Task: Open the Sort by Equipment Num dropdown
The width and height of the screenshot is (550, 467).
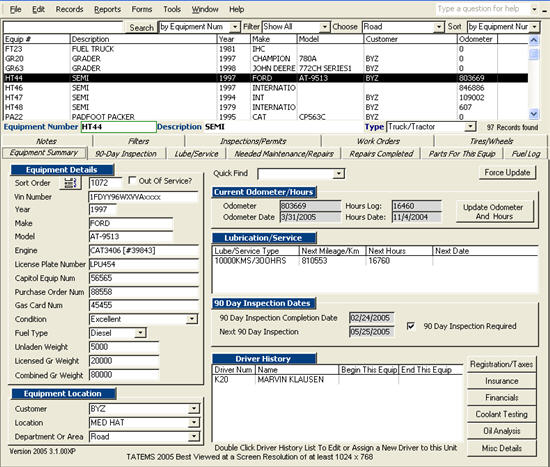Action: (534, 27)
